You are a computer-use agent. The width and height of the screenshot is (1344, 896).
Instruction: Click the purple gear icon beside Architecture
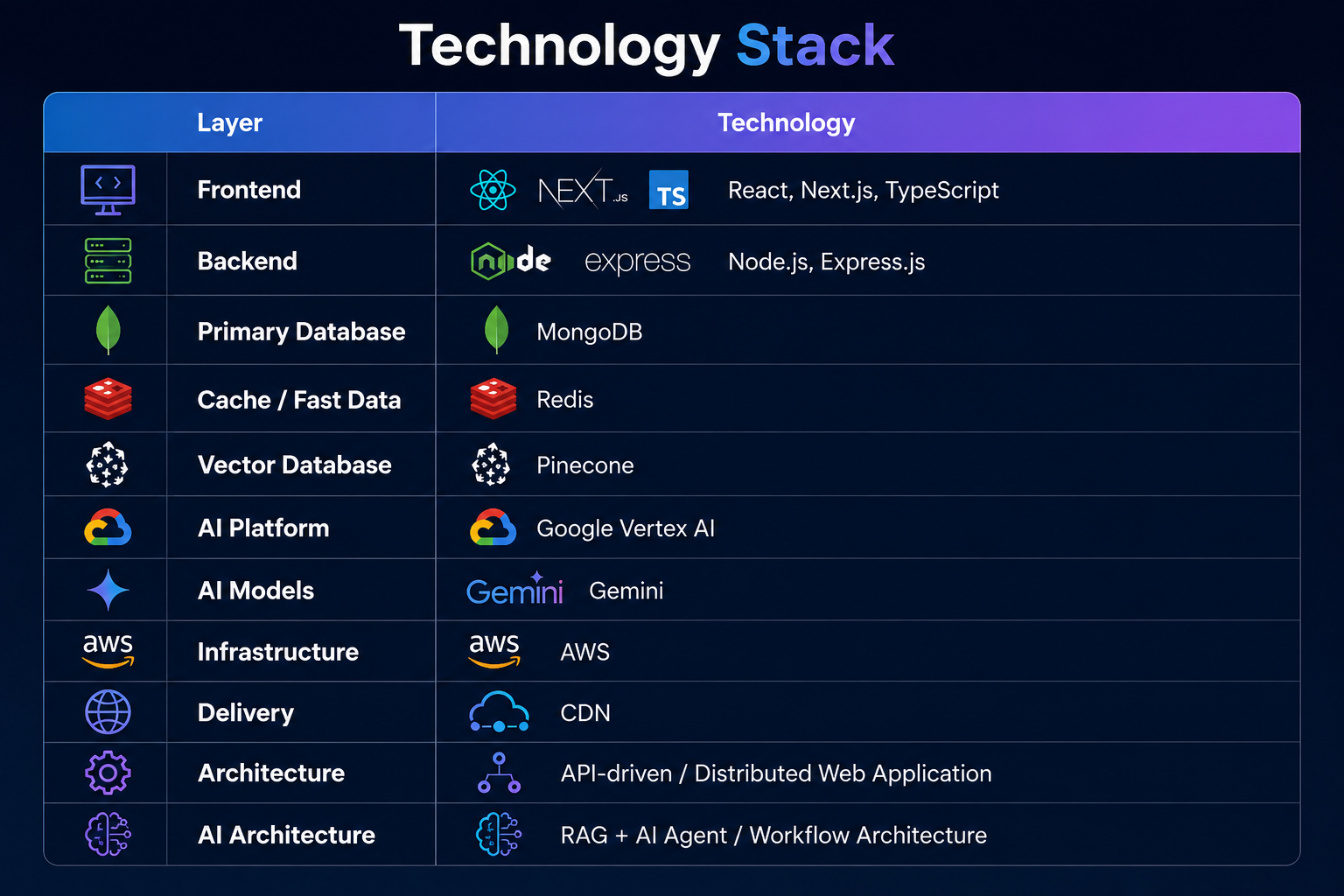108,773
